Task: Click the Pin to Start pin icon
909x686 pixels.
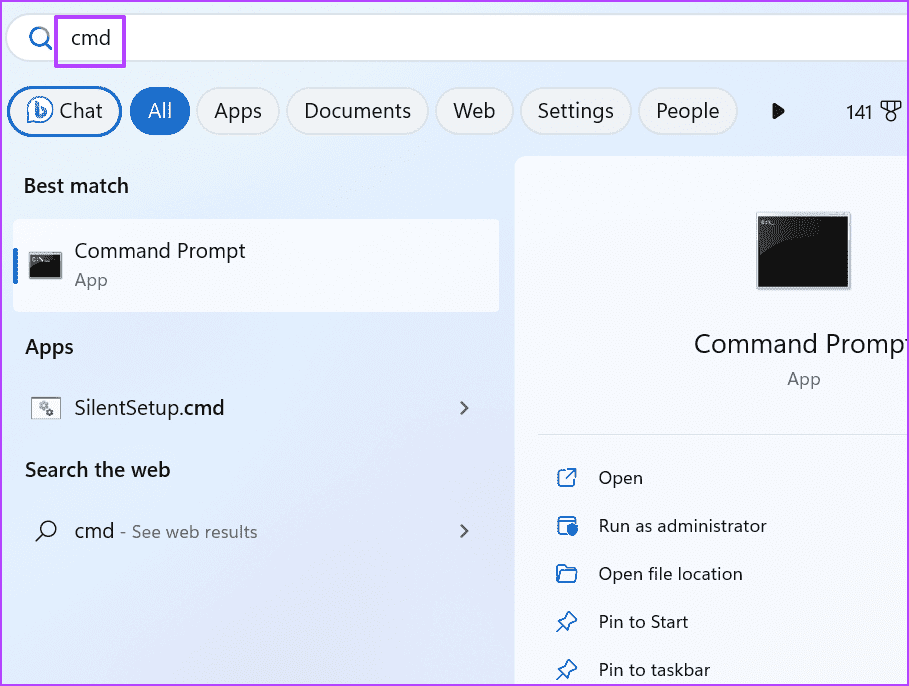Action: (x=566, y=622)
